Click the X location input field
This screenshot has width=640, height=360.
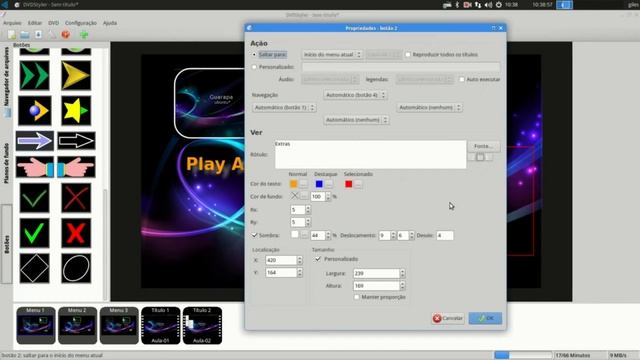[x=281, y=260]
